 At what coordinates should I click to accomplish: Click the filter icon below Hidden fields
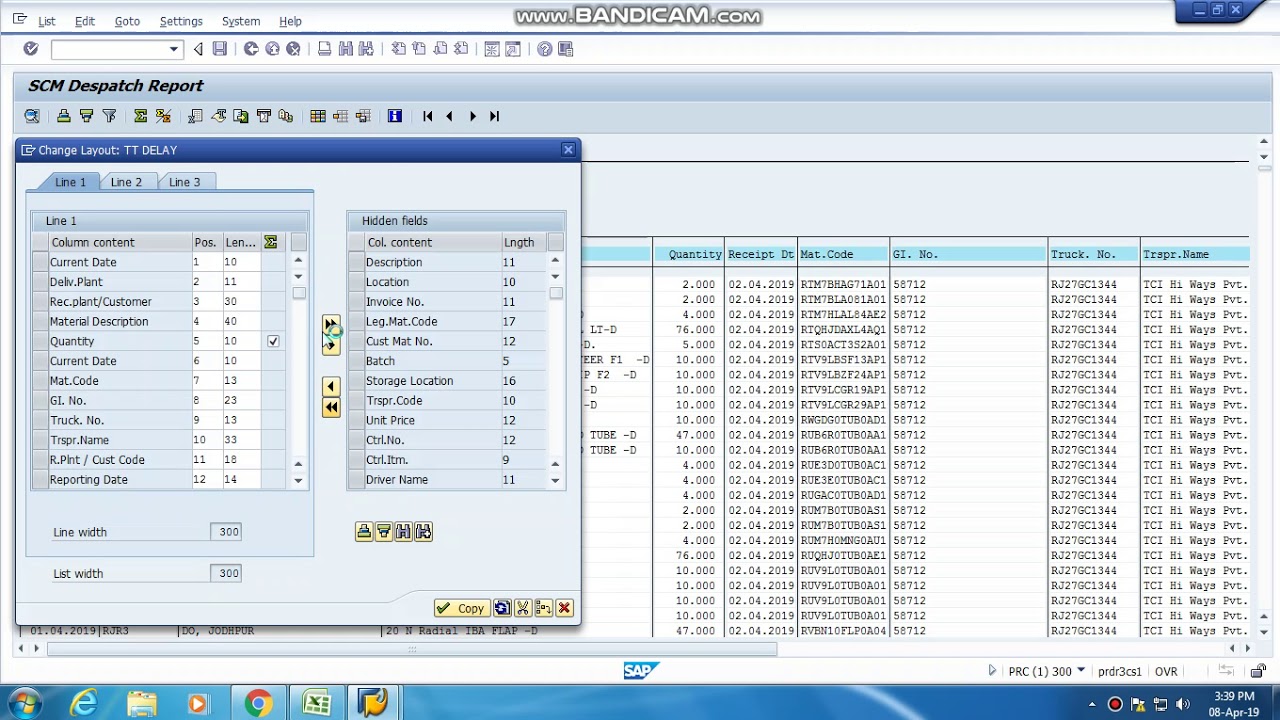coord(383,532)
